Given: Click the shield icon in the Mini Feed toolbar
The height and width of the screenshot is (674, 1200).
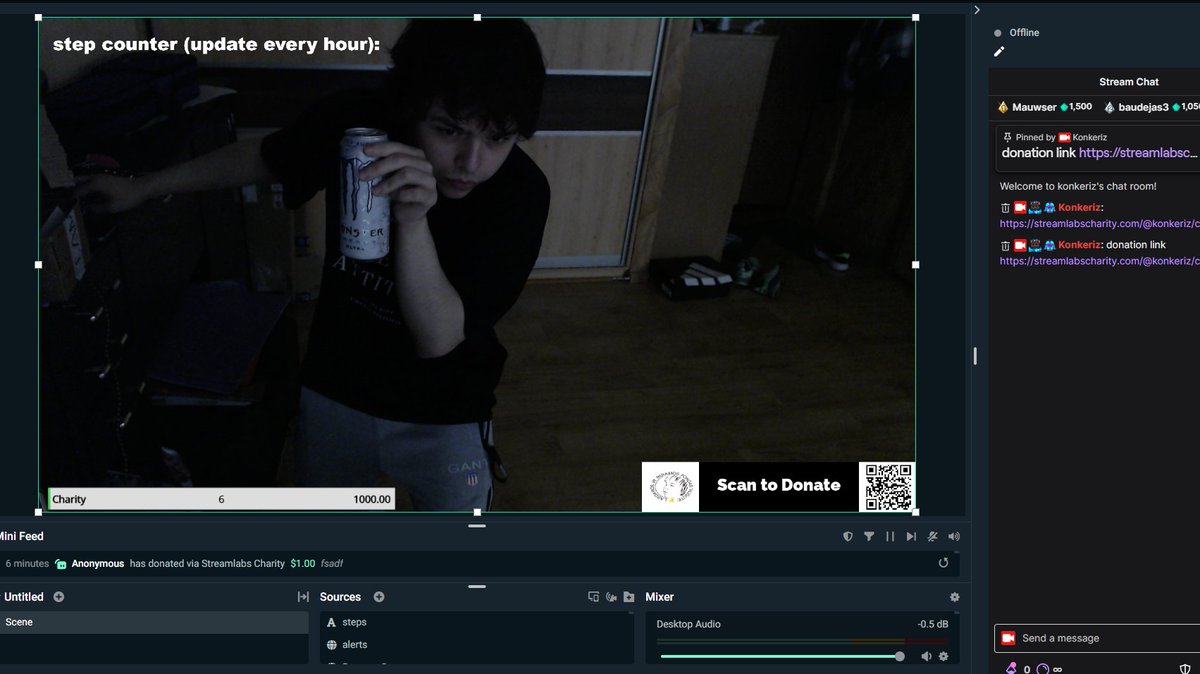Looking at the screenshot, I should (x=848, y=537).
